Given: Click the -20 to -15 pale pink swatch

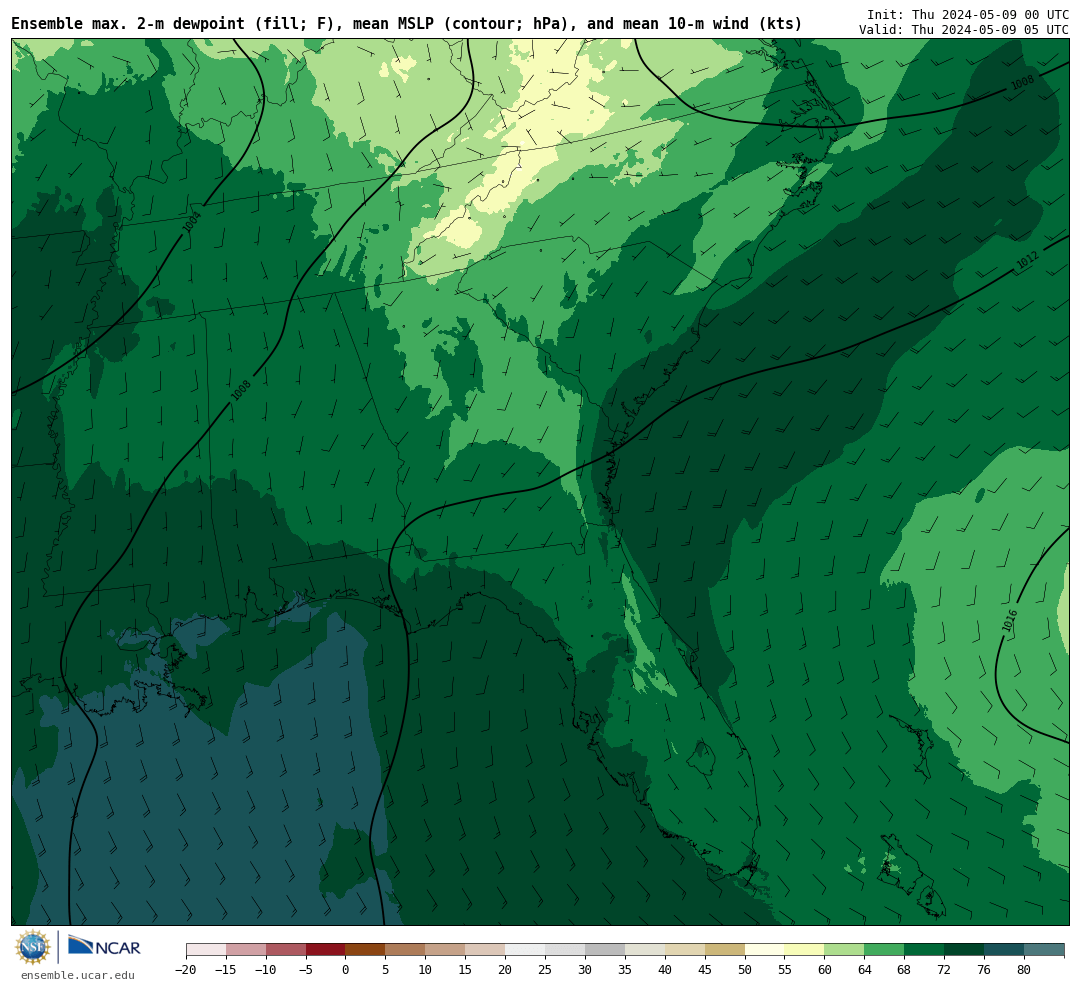Looking at the screenshot, I should tap(206, 950).
